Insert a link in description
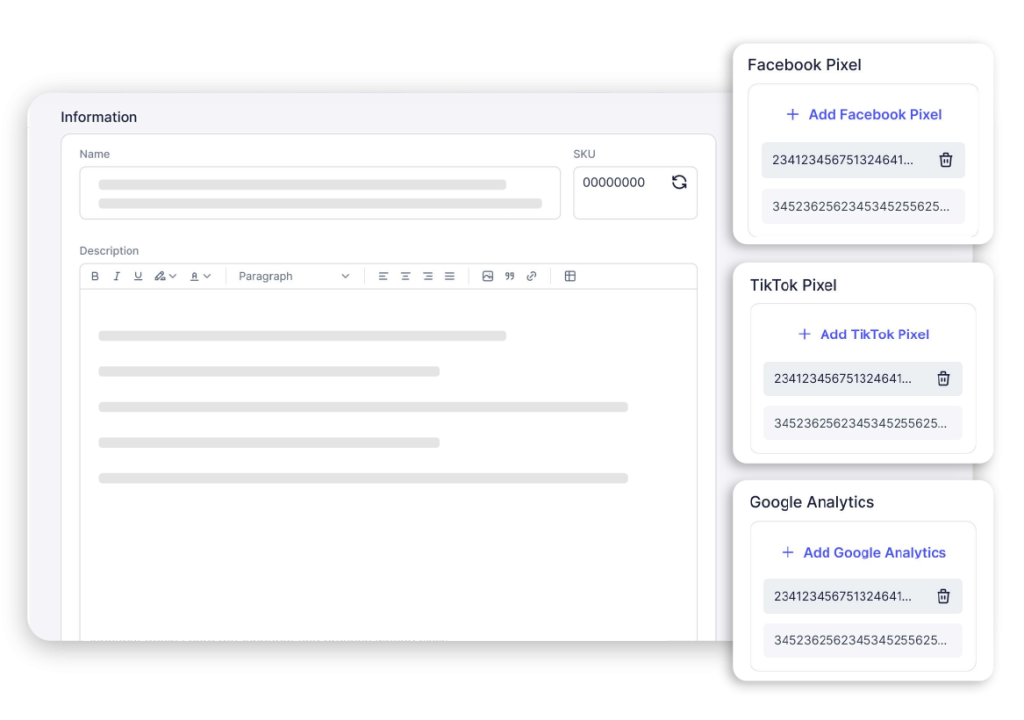 click(x=531, y=276)
